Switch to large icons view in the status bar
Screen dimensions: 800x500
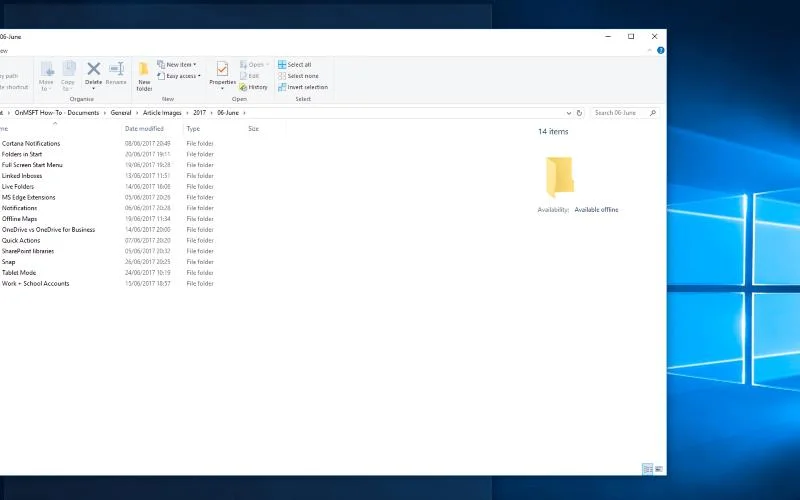tap(659, 469)
